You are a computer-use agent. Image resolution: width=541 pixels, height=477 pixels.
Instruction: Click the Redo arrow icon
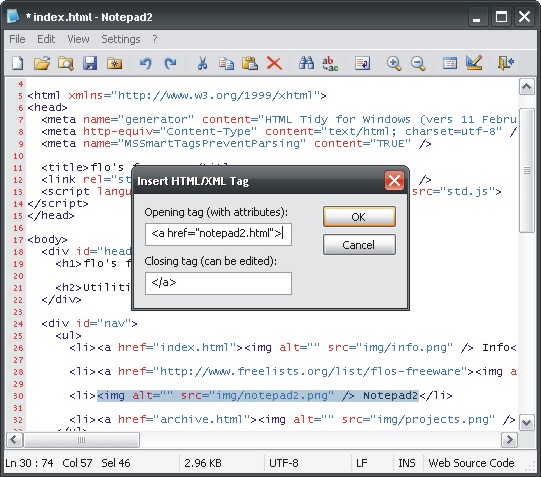[170, 63]
